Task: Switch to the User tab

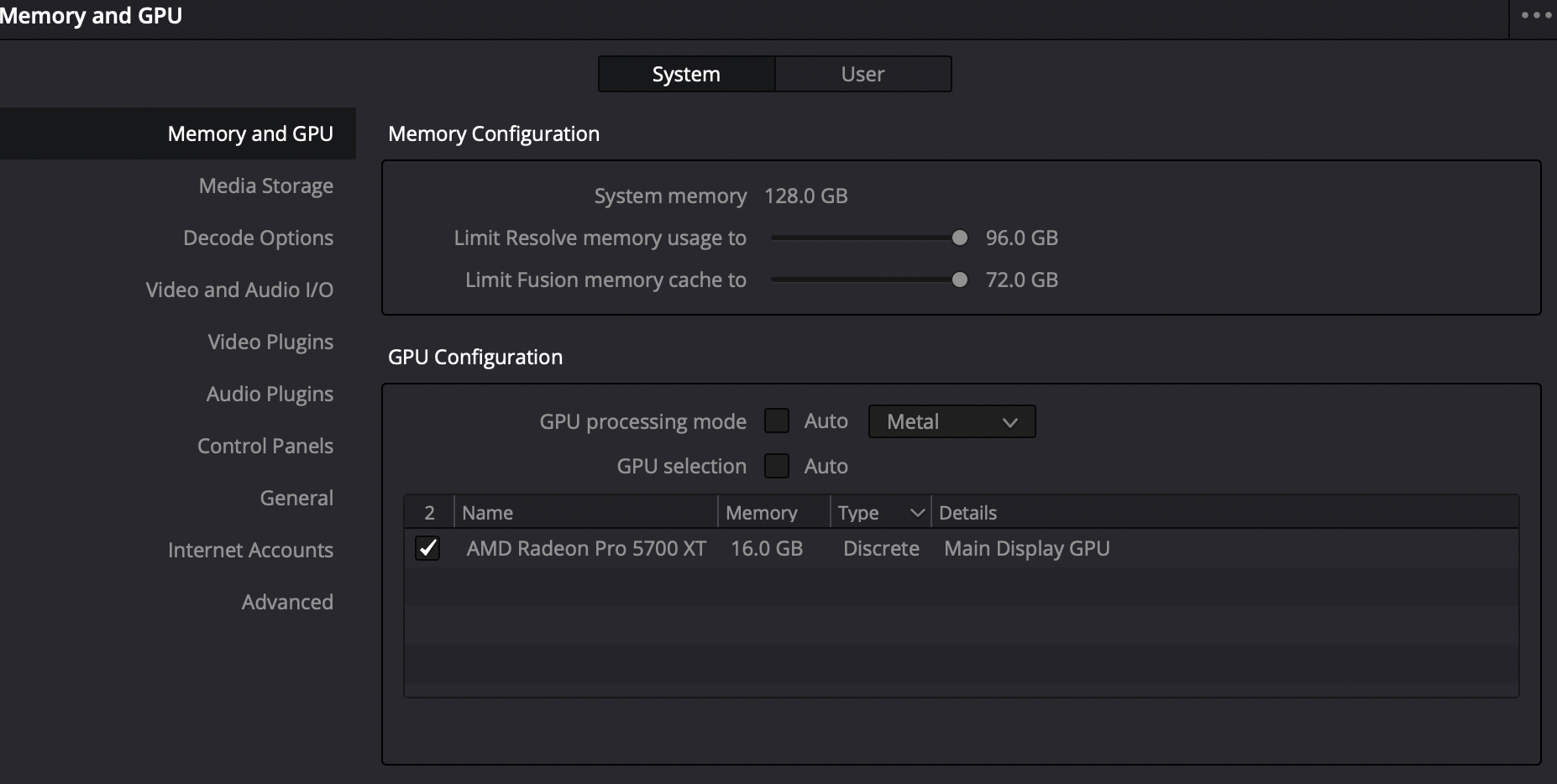Action: (x=862, y=74)
